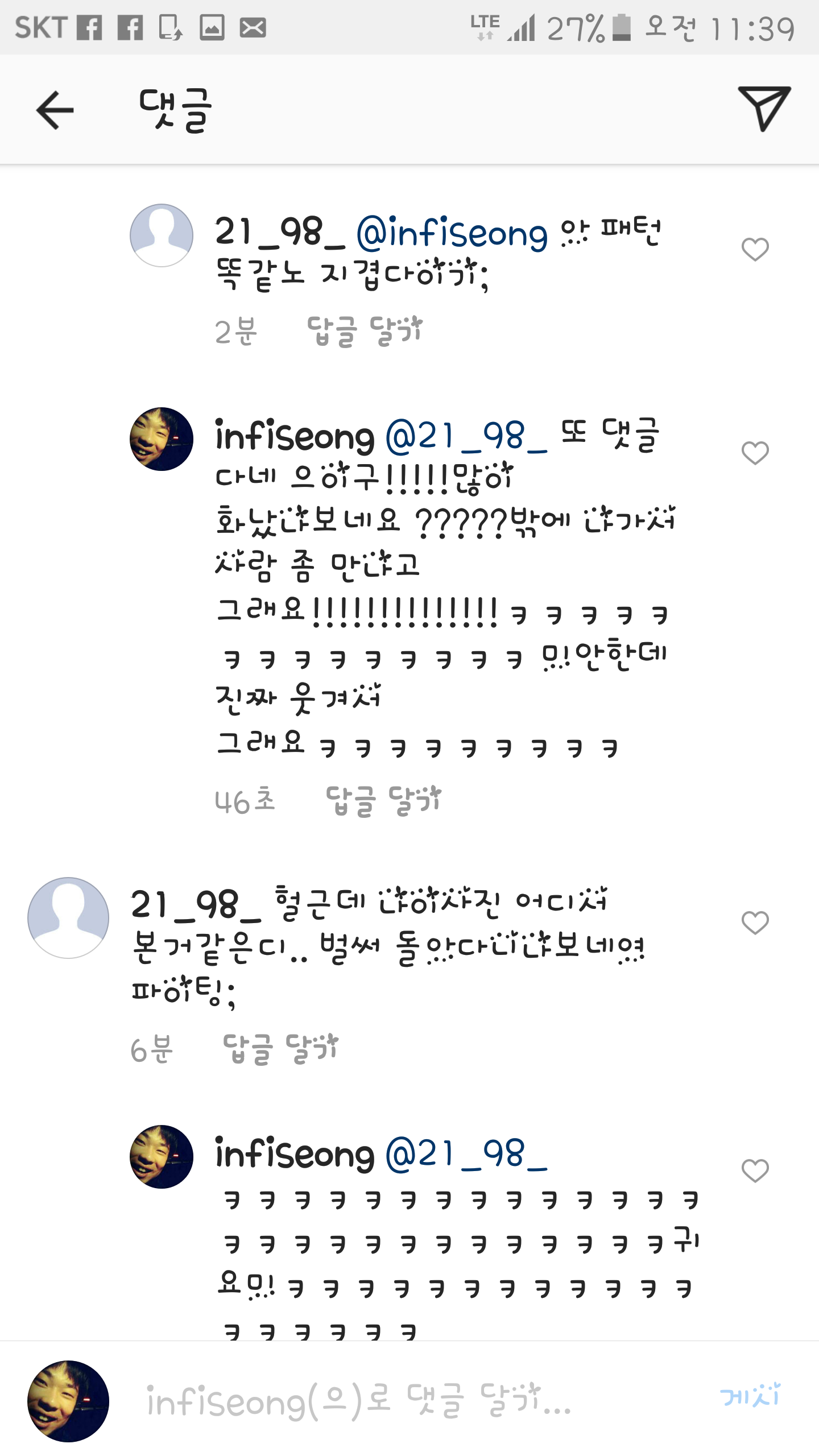Tap the mail notification icon in status bar
This screenshot has width=819, height=1456.
coord(253,27)
